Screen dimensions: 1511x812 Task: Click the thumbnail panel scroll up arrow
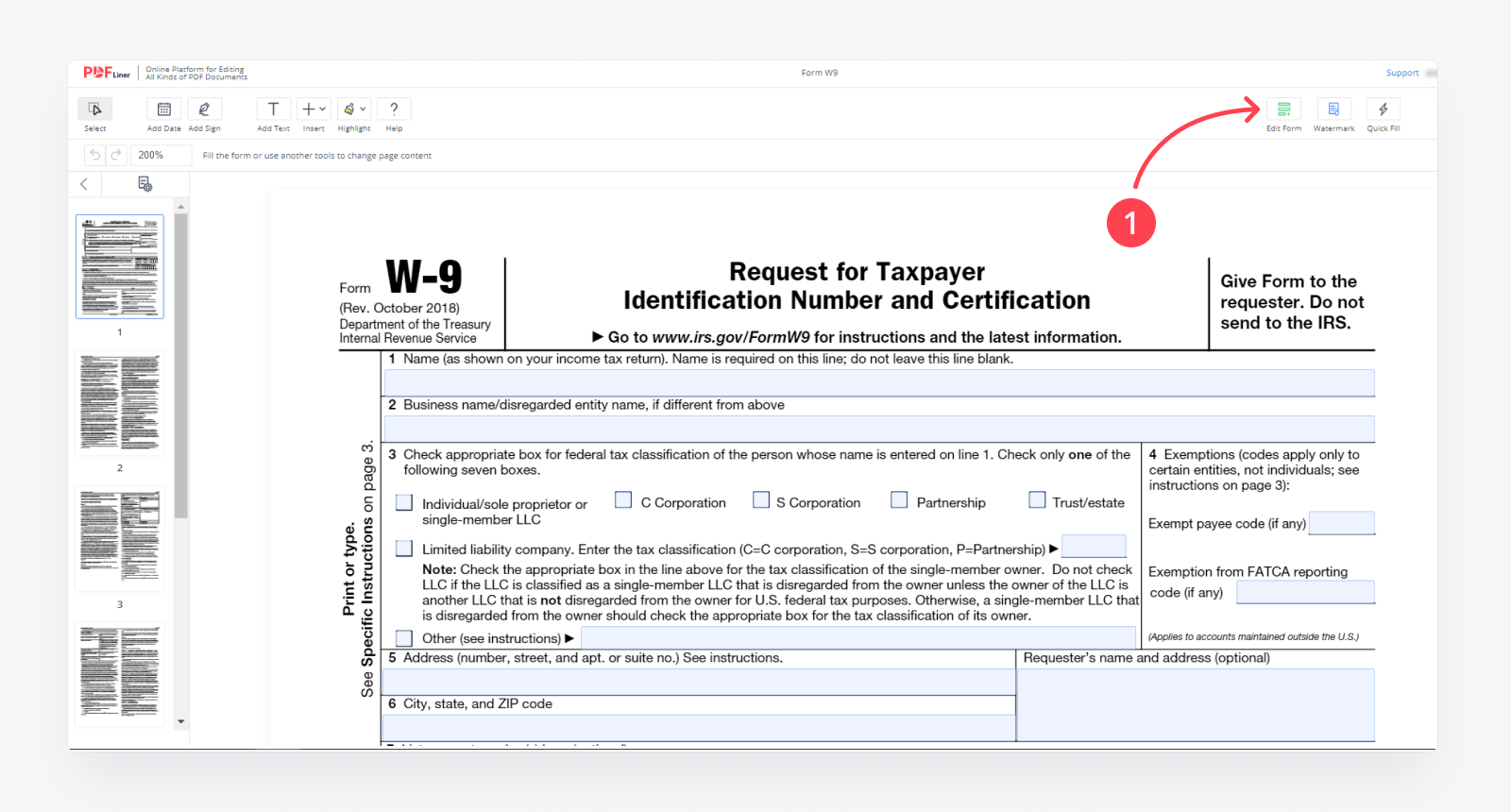(181, 206)
